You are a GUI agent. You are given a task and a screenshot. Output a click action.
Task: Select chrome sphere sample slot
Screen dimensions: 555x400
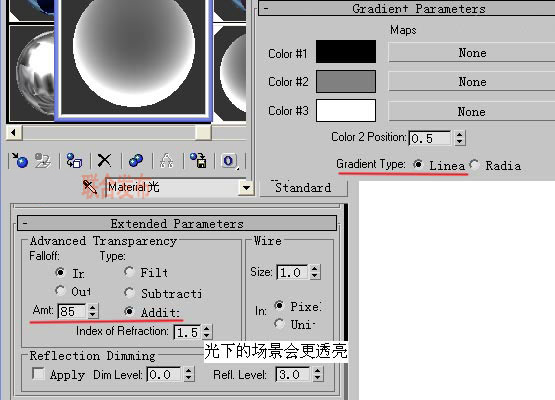32,74
